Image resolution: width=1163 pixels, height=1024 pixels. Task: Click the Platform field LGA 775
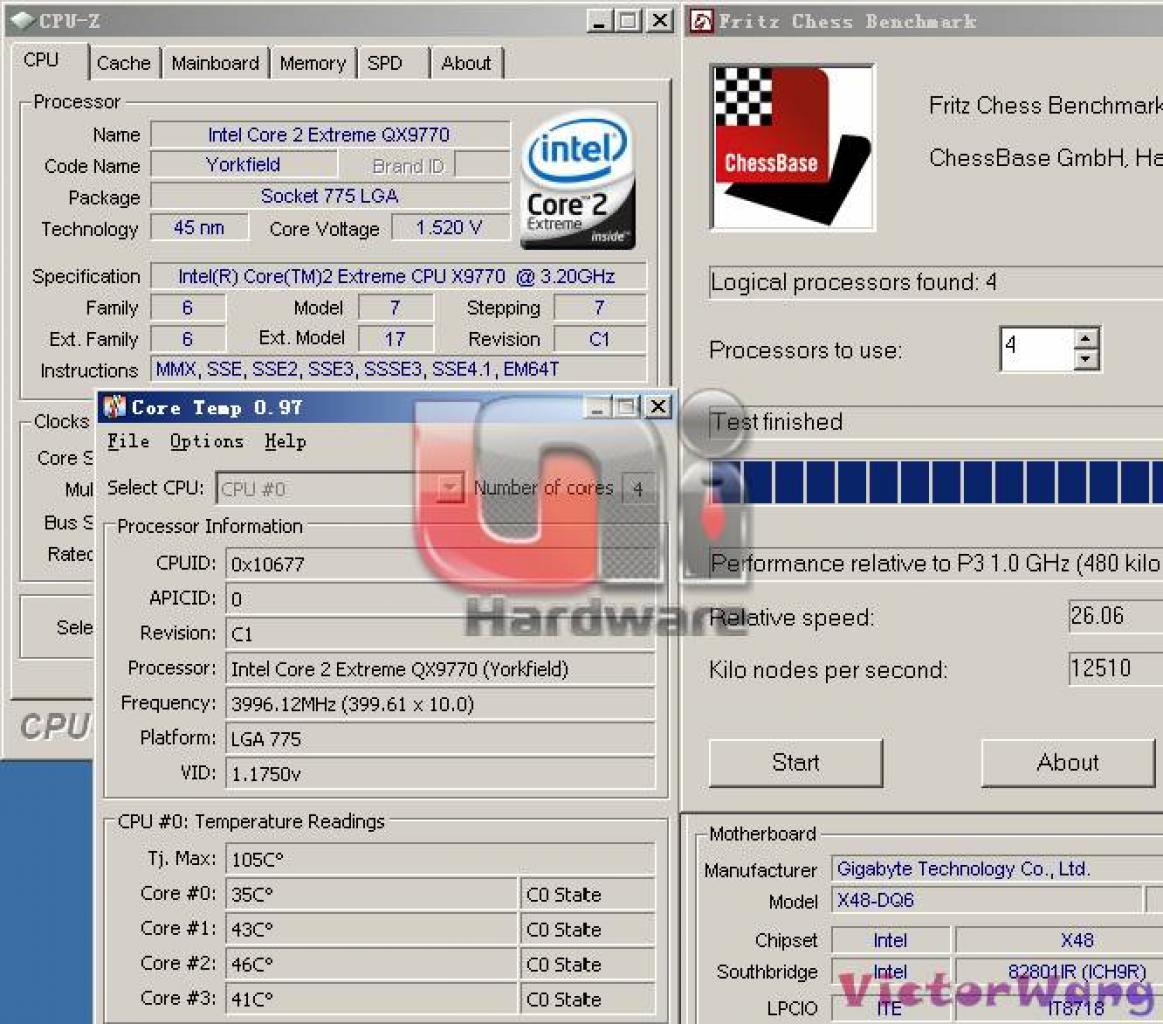coord(440,739)
